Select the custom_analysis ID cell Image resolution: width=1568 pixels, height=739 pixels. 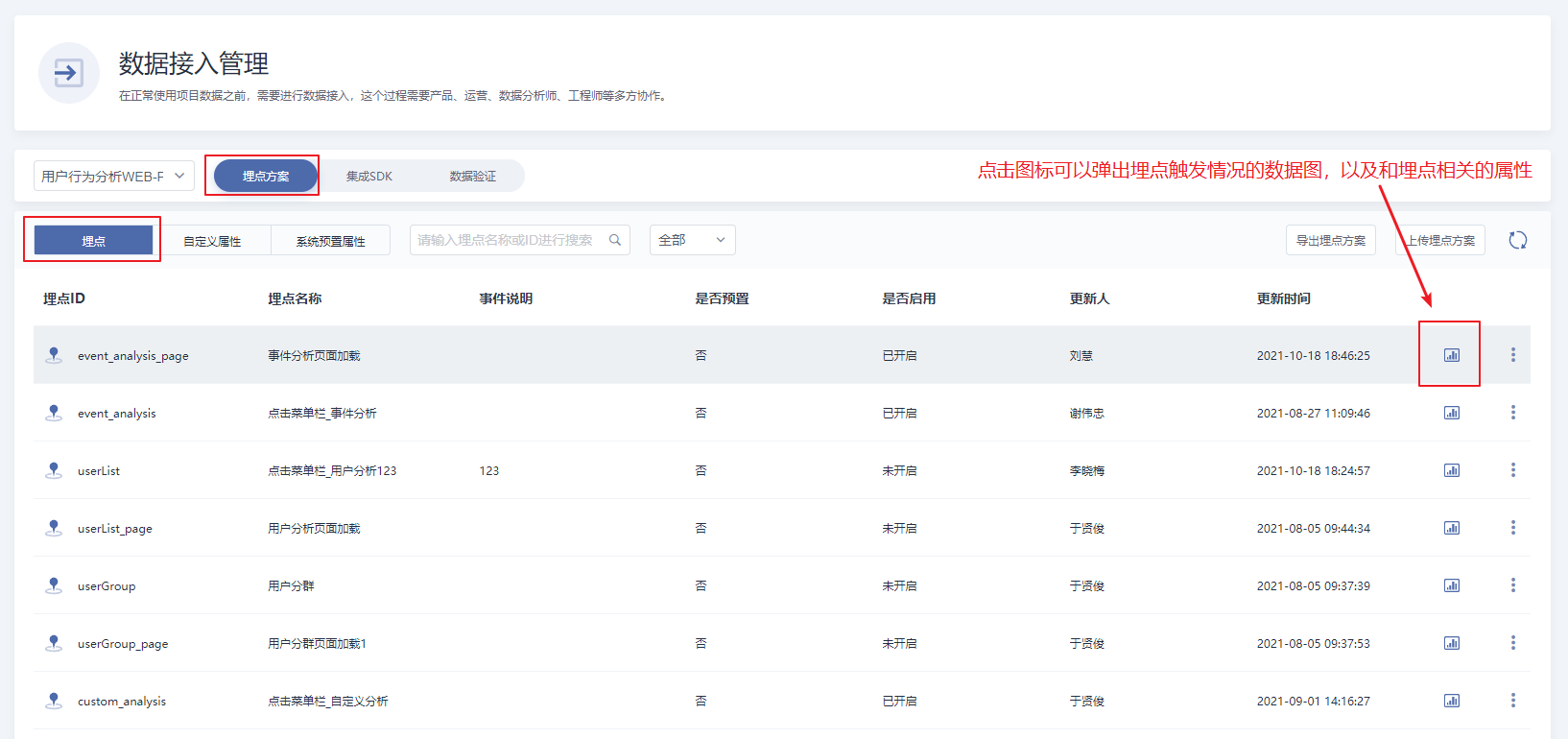click(122, 702)
